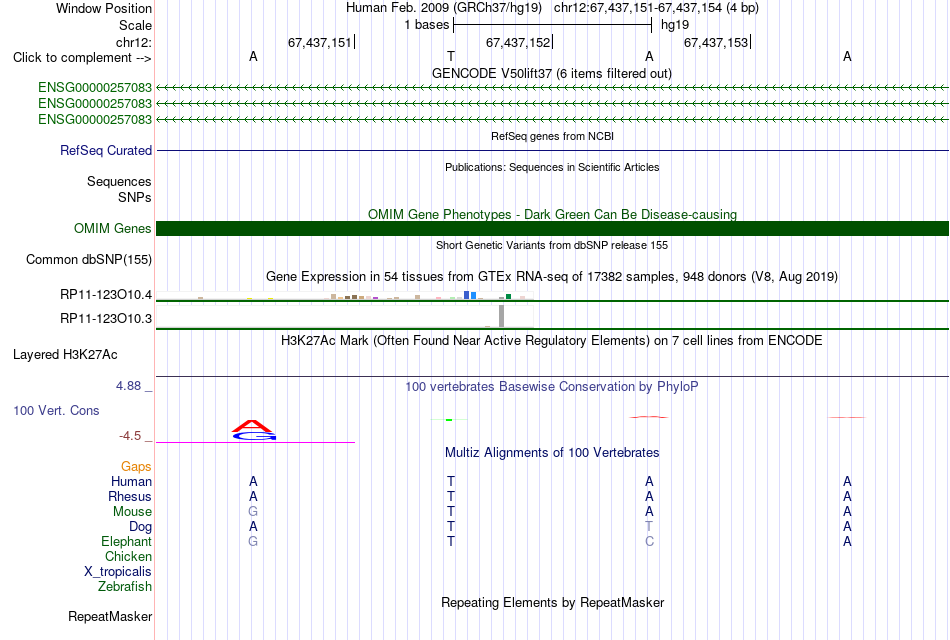Select the RP11-123O10.4 GTEx expression bar chart
This screenshot has height=640, width=950.
point(345,296)
